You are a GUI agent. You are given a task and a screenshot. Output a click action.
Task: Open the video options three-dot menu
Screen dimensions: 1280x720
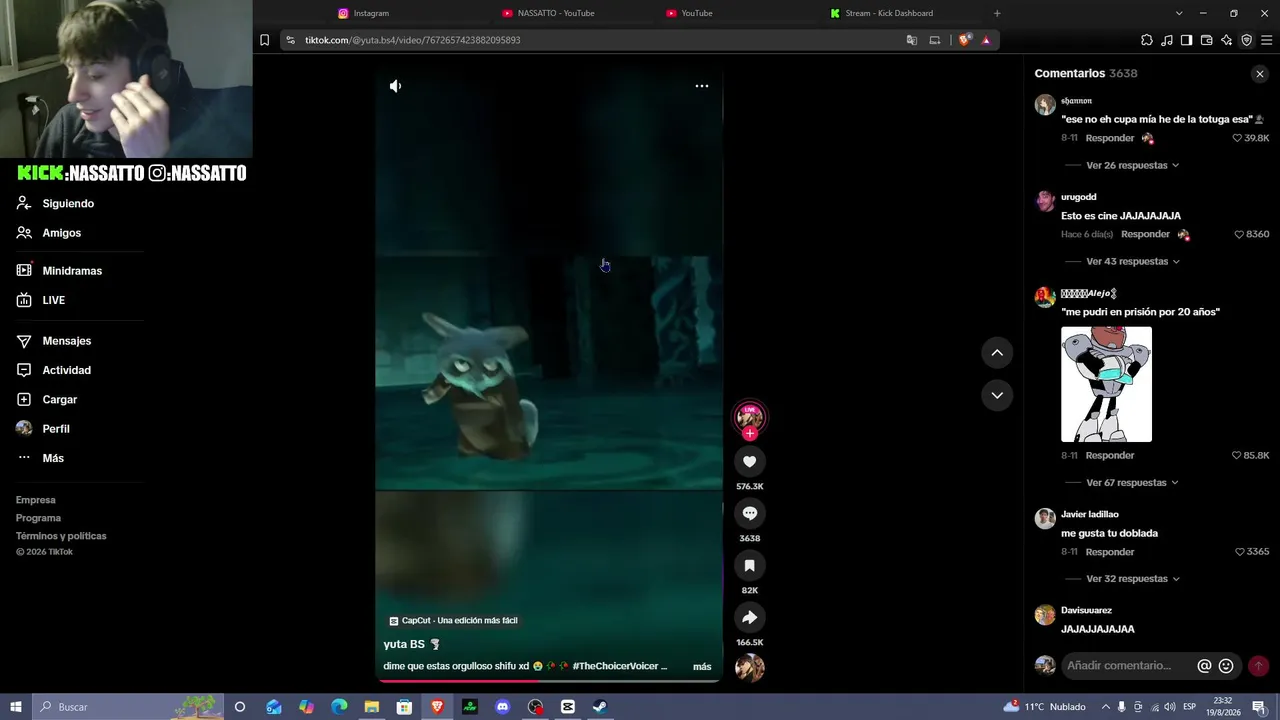(x=702, y=86)
